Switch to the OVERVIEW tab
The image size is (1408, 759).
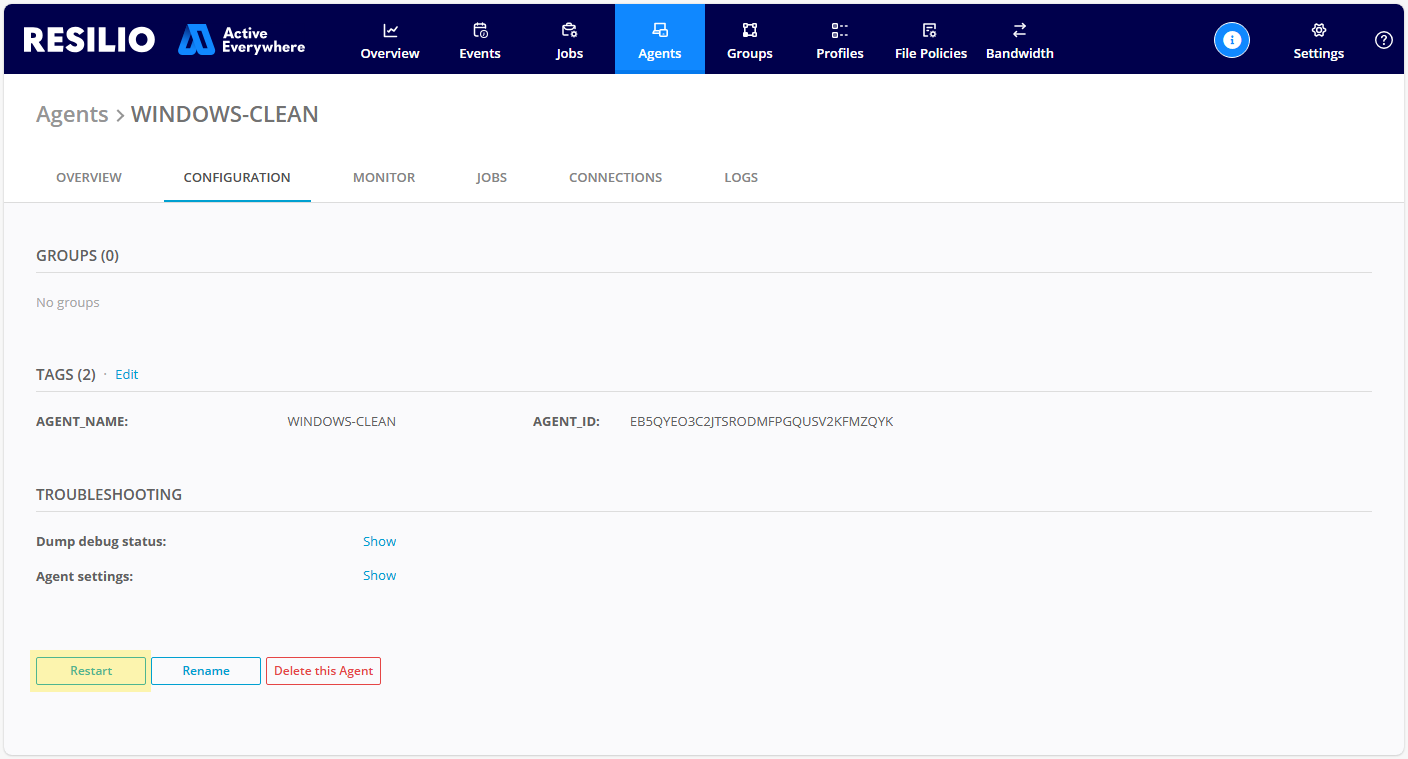[x=89, y=178]
